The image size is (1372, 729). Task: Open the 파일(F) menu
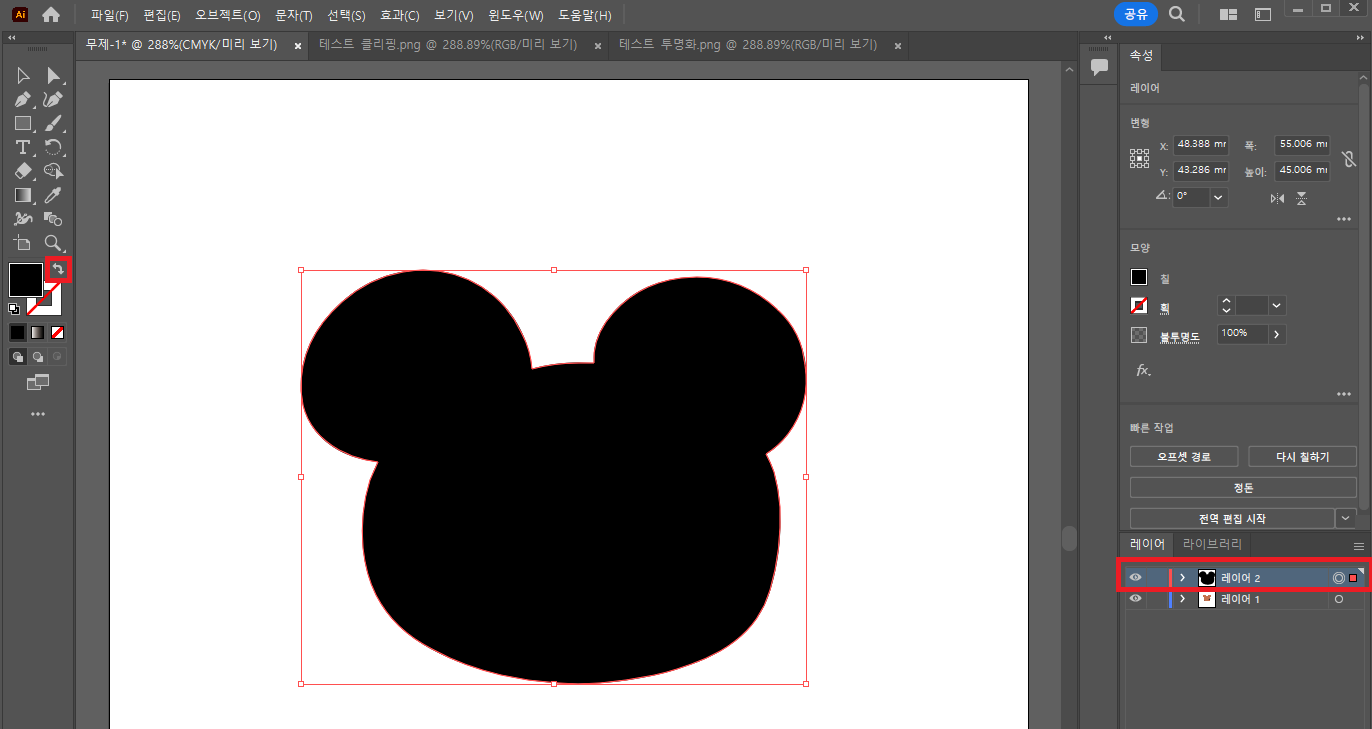pyautogui.click(x=110, y=15)
